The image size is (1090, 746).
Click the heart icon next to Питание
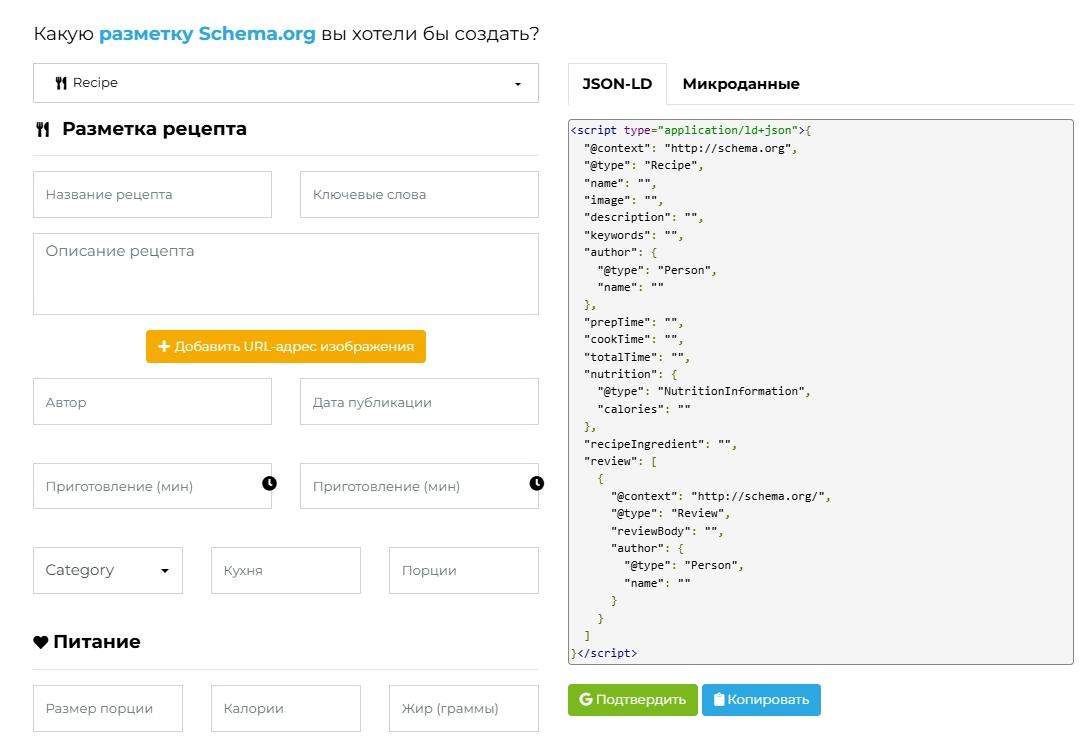[x=40, y=641]
